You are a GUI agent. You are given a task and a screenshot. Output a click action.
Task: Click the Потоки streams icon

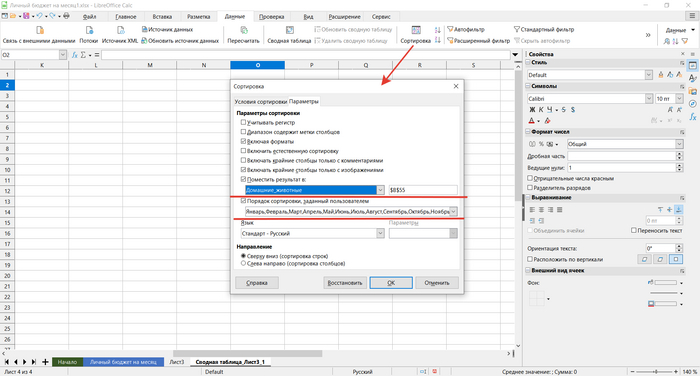click(x=89, y=31)
